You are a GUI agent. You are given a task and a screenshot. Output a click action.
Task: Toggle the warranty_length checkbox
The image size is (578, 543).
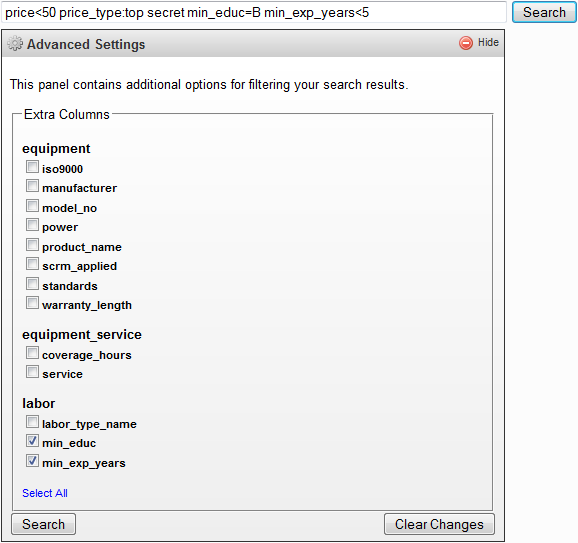point(32,303)
